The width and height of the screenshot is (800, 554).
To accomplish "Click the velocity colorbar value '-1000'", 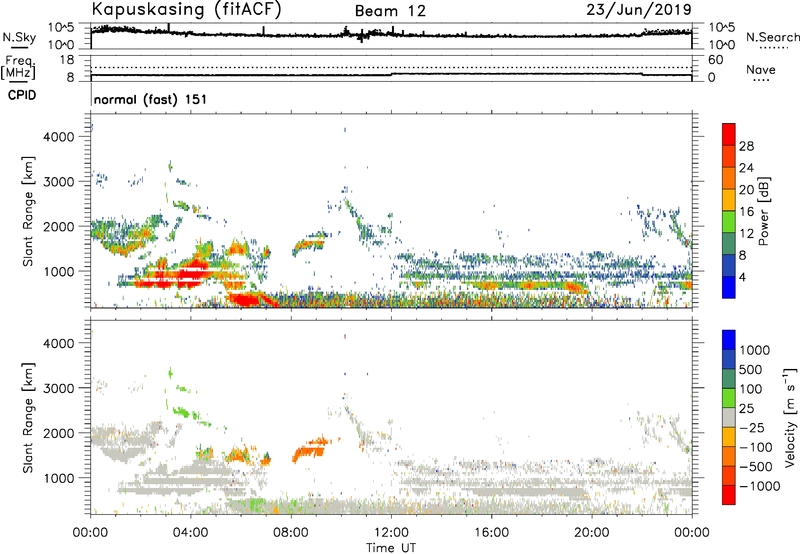I will coord(759,486).
